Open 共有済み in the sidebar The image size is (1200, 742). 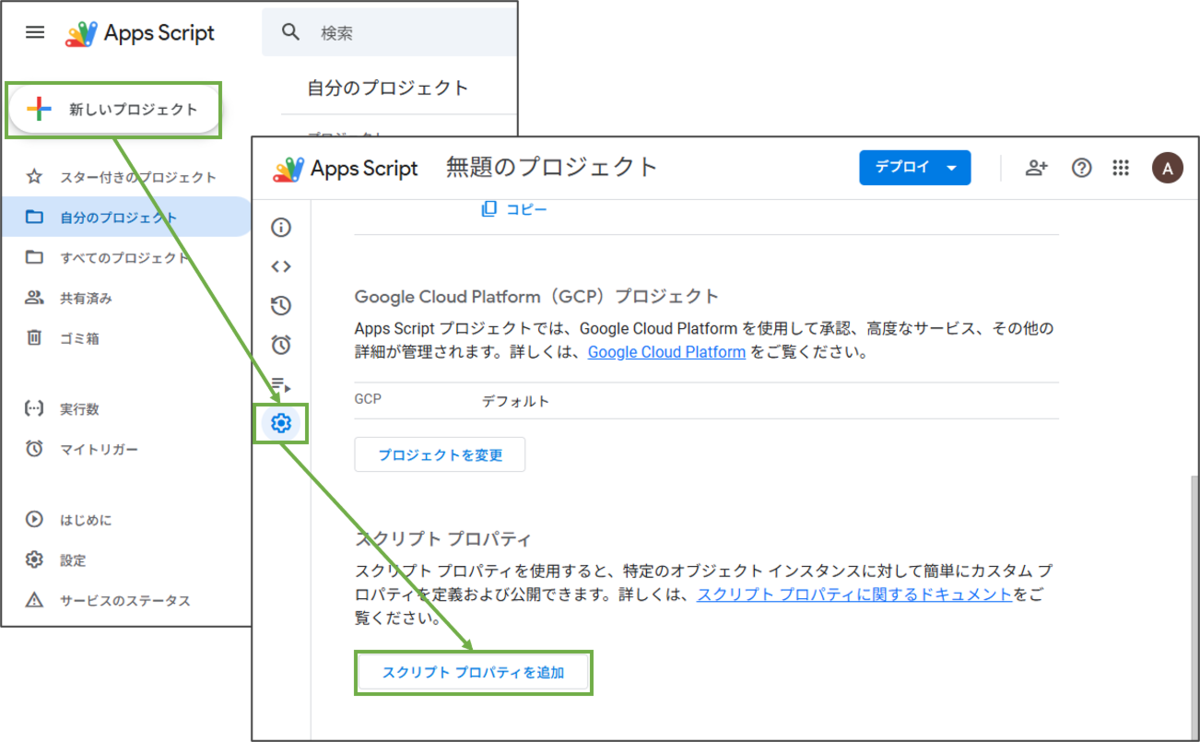(86, 298)
